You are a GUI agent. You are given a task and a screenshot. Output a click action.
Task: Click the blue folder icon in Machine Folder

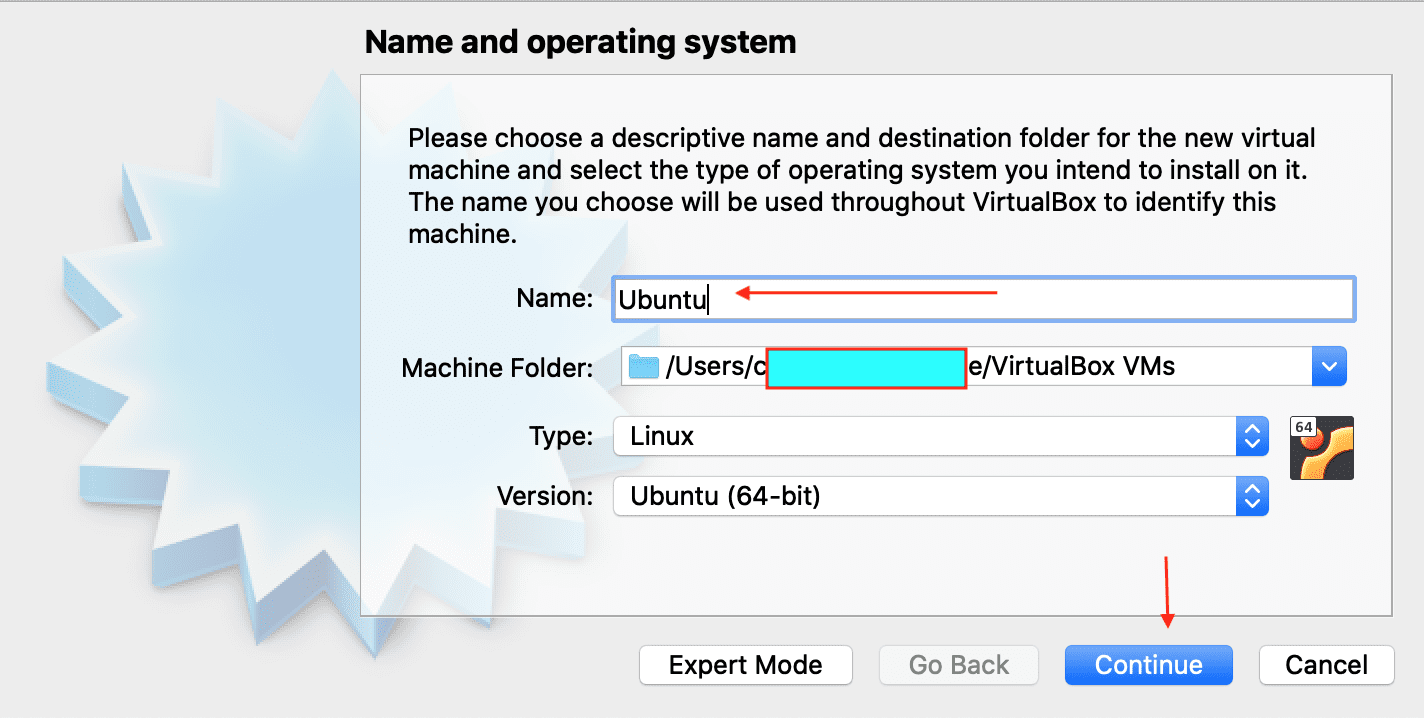click(643, 367)
